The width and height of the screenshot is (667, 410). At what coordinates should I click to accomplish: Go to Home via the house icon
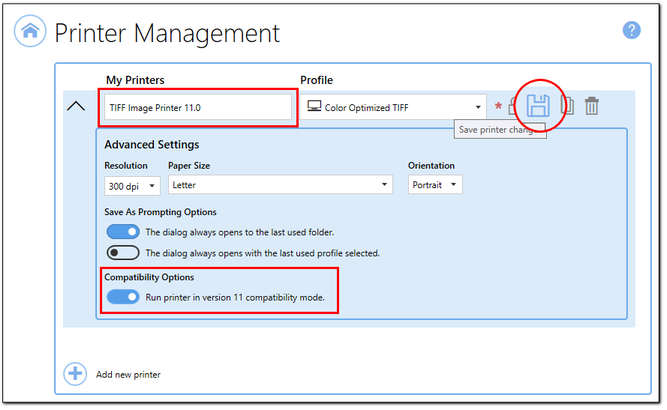[30, 31]
